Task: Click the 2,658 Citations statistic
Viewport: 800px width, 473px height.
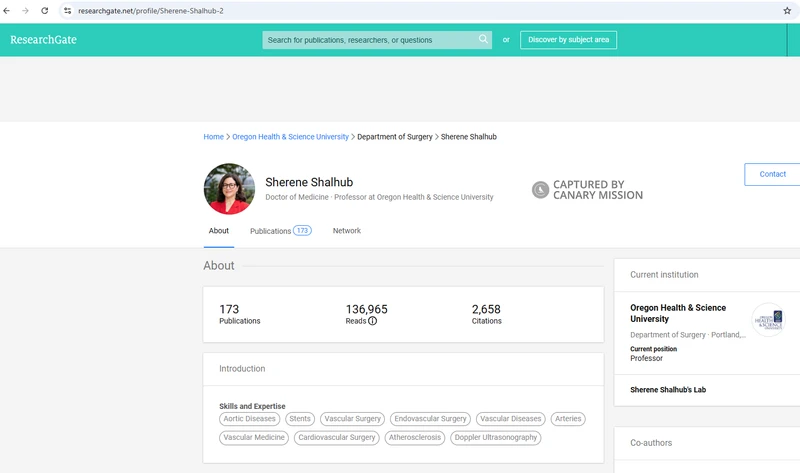Action: (x=487, y=314)
